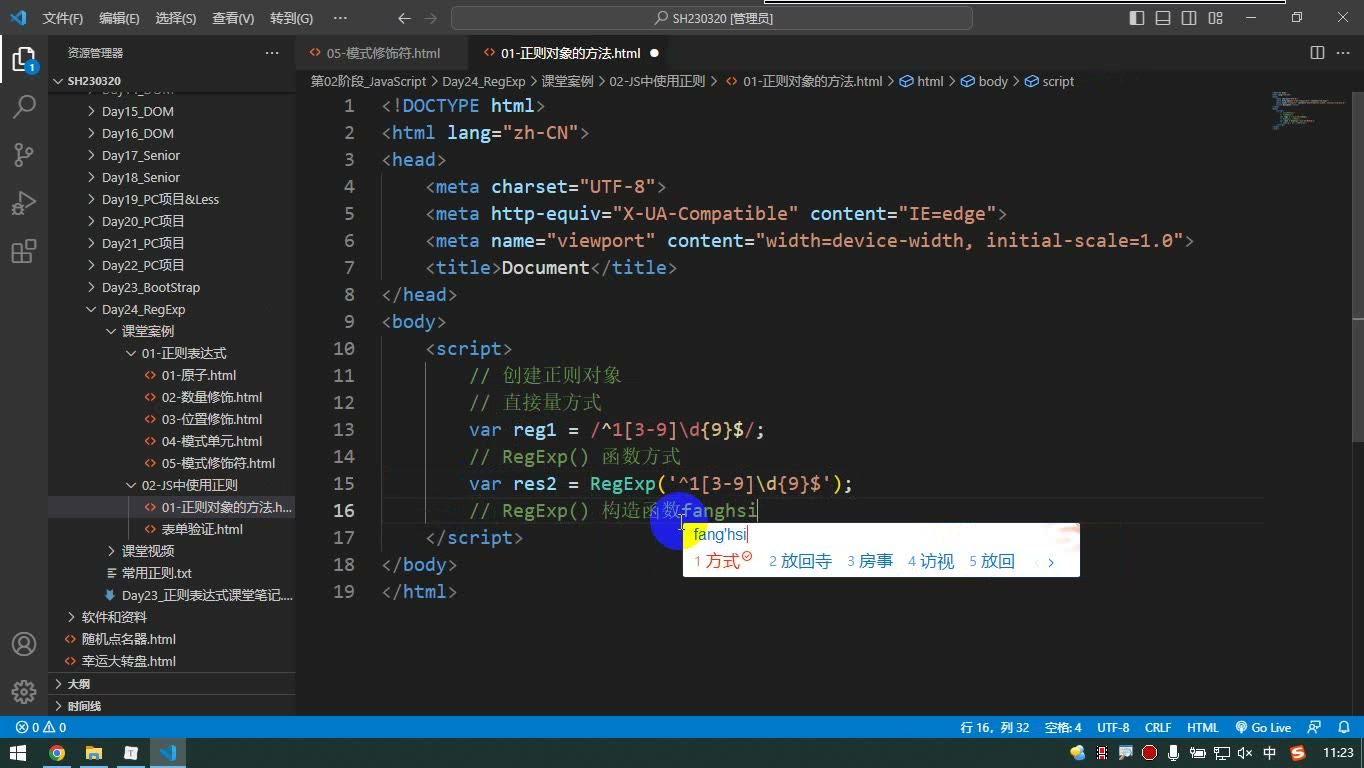Open Explorer panel More Actions ellipsis
The height and width of the screenshot is (768, 1364).
[272, 53]
